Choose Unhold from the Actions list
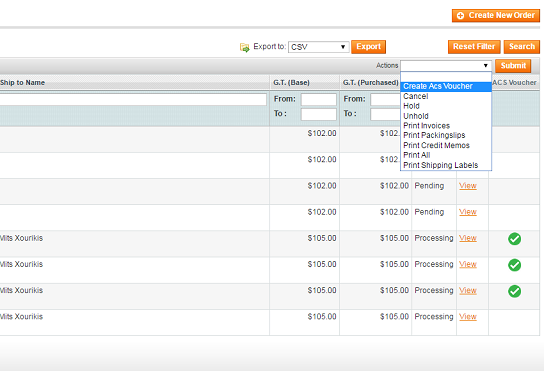 [x=446, y=116]
